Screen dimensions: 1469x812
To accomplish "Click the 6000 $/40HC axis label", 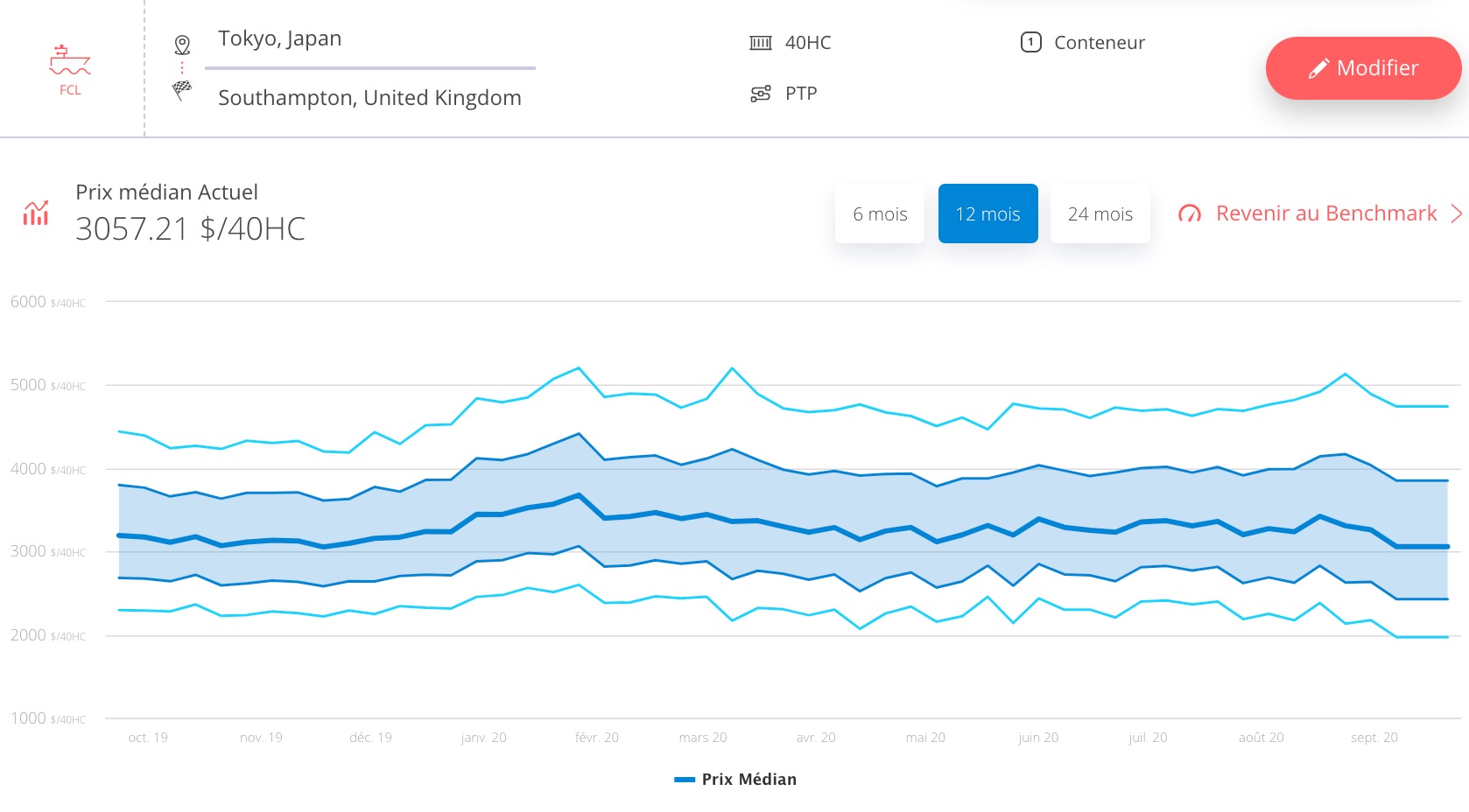I will pos(48,302).
